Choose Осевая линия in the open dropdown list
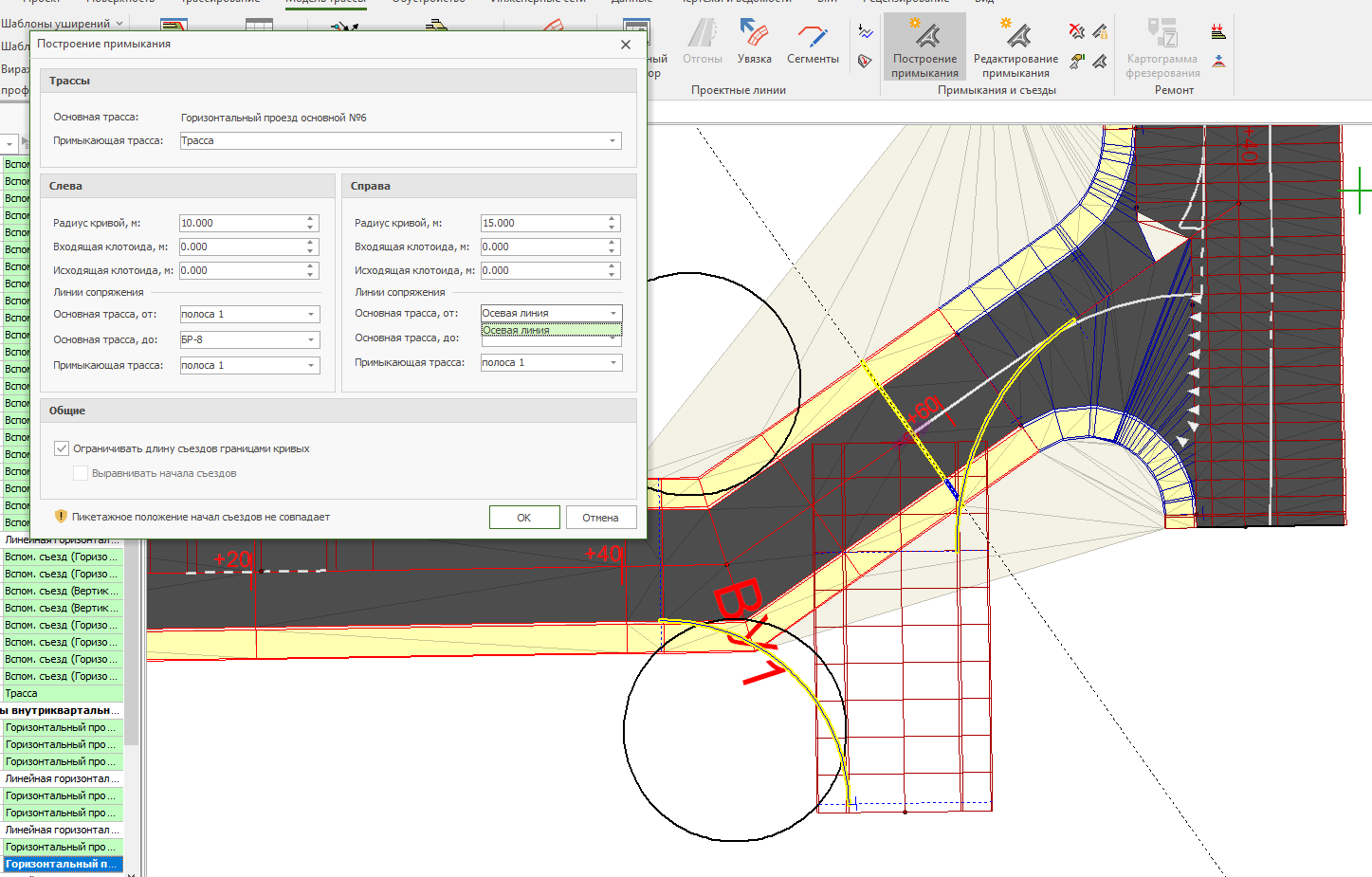Viewport: 1372px width, 877px height. click(551, 330)
